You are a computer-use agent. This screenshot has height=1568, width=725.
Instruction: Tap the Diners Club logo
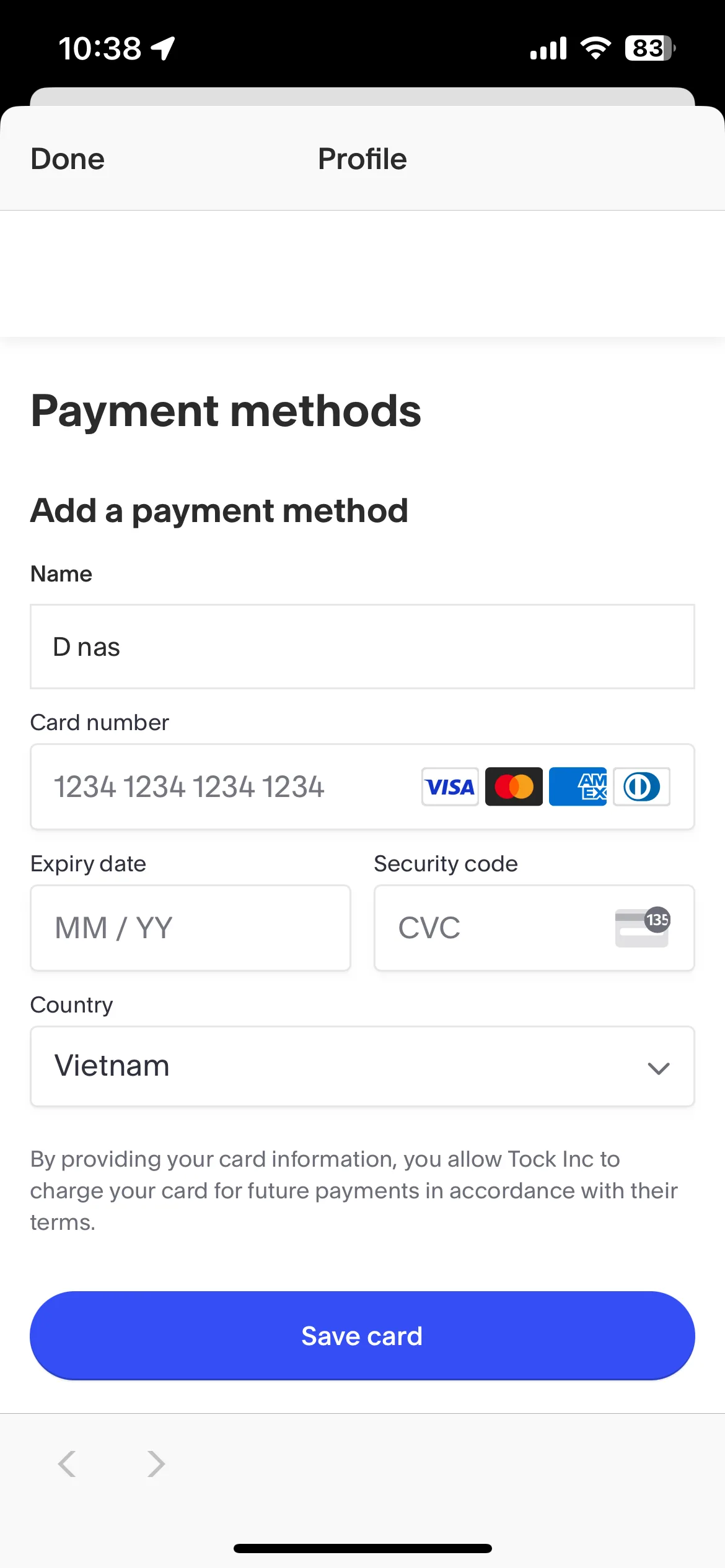point(641,786)
